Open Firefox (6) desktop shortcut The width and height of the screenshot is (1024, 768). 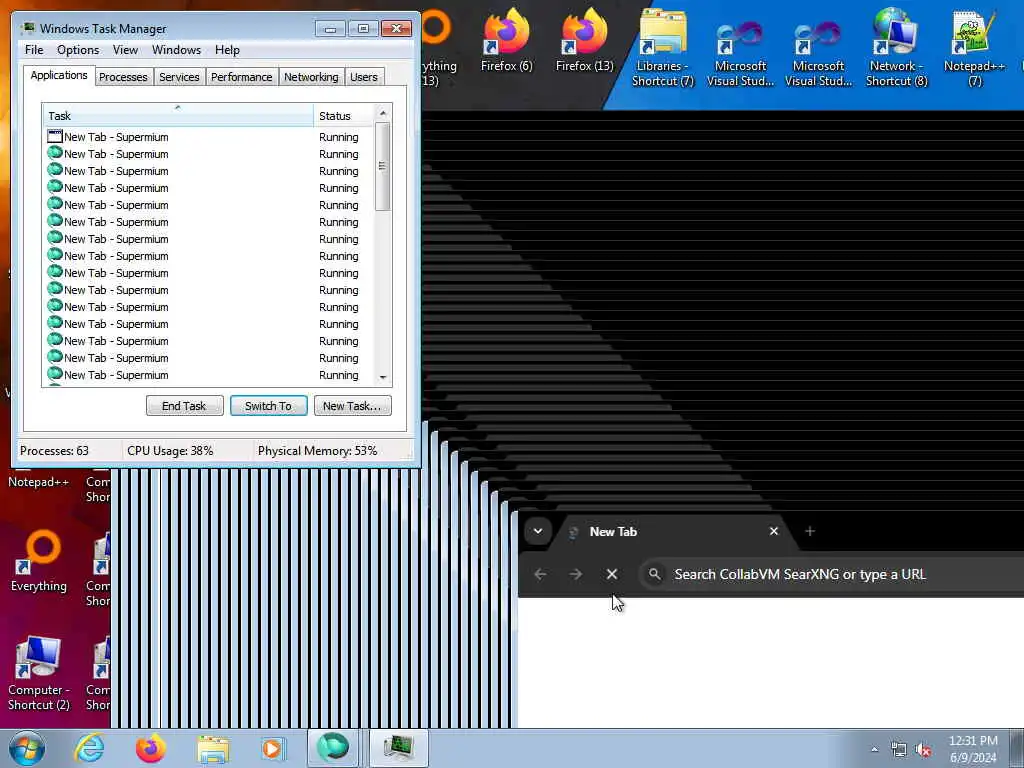coord(506,40)
